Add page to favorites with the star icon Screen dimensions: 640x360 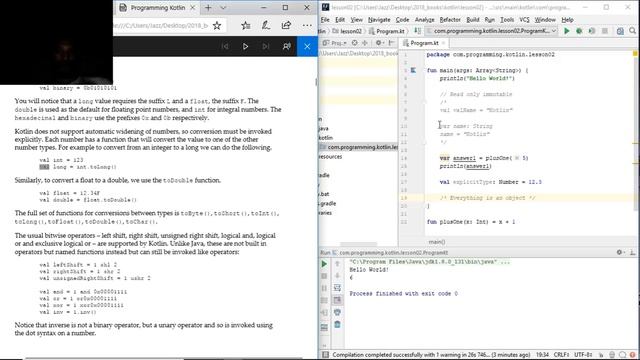(x=217, y=25)
